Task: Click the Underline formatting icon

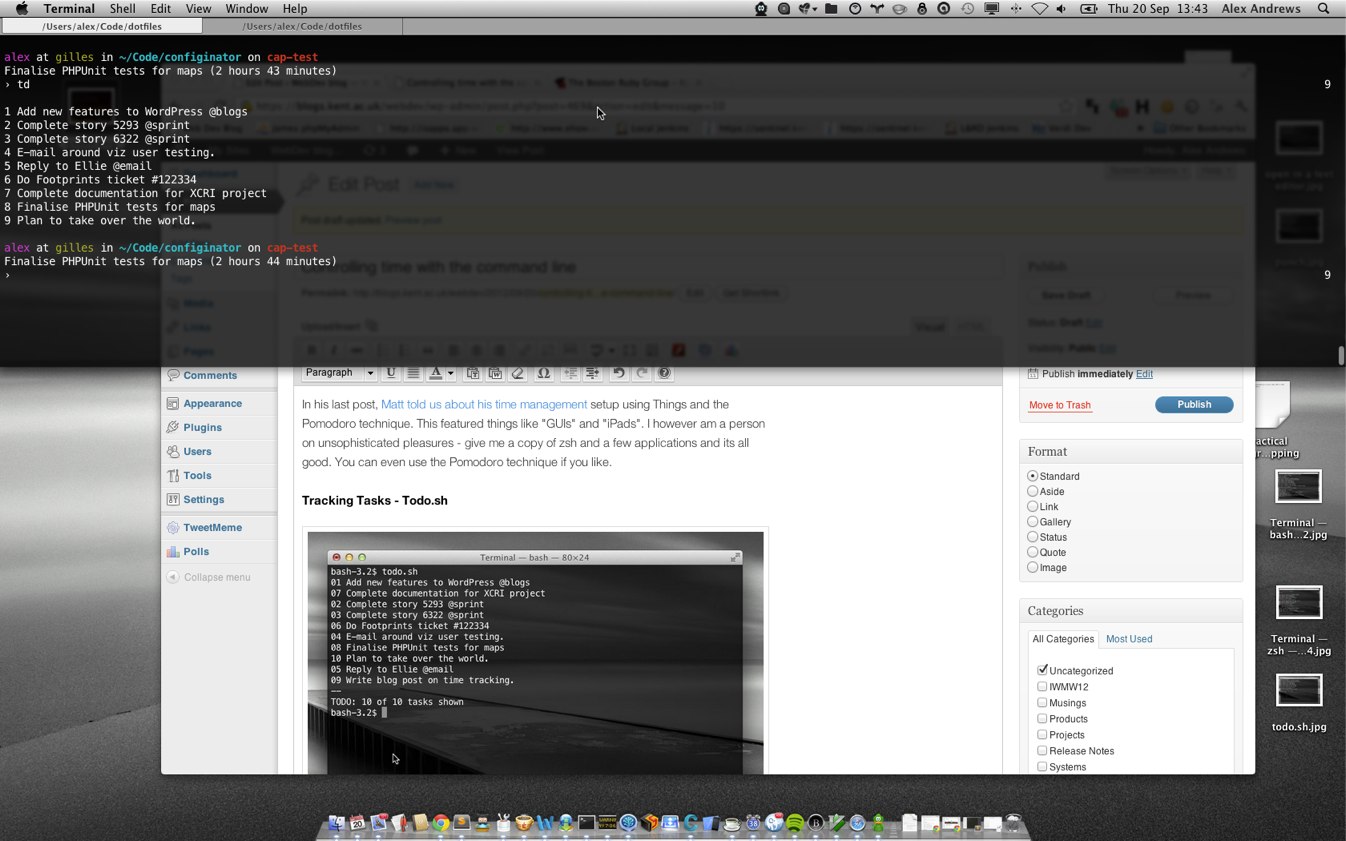Action: click(x=391, y=373)
